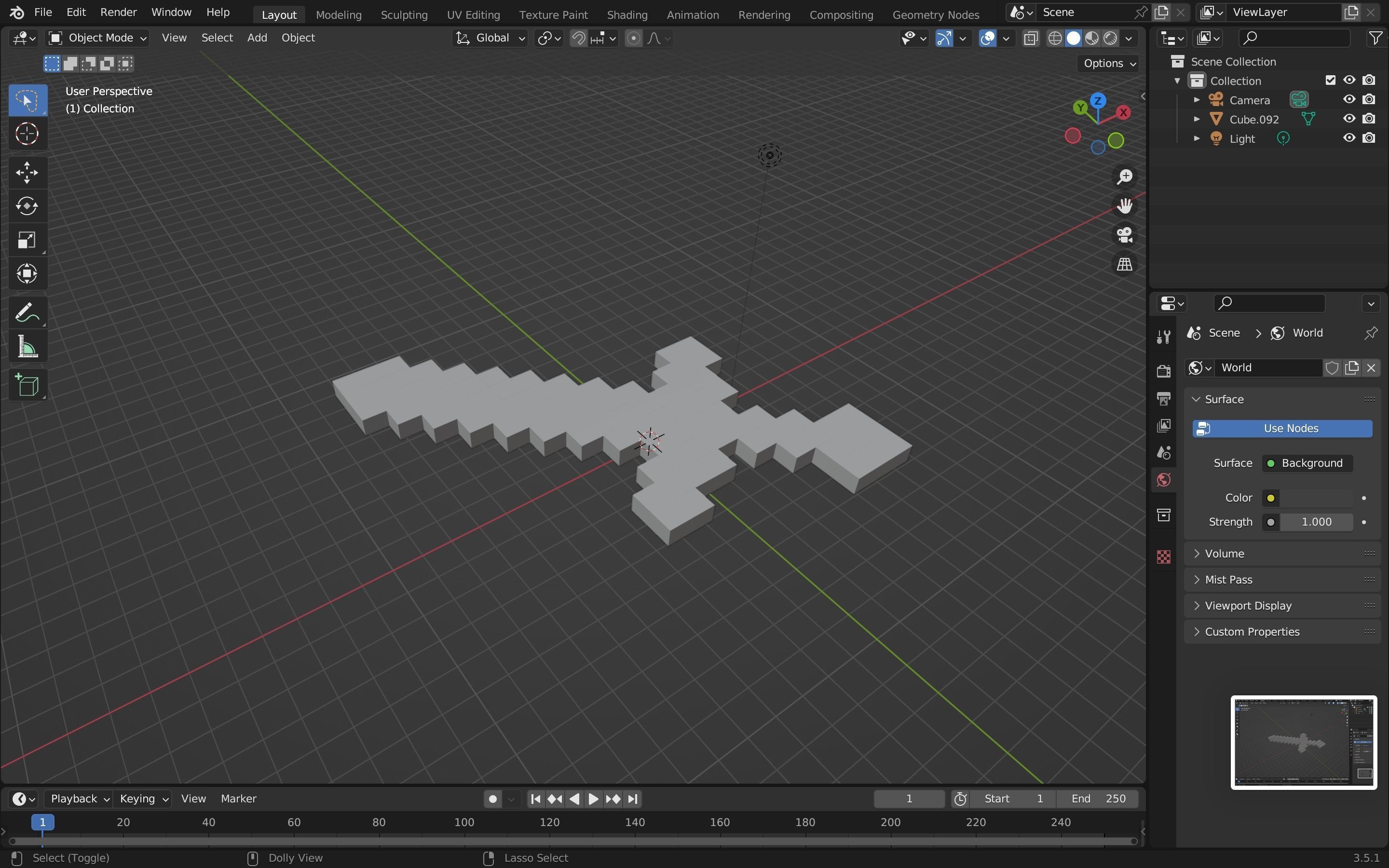Screen dimensions: 1389x868
Task: Open the World properties tab
Action: click(1163, 480)
